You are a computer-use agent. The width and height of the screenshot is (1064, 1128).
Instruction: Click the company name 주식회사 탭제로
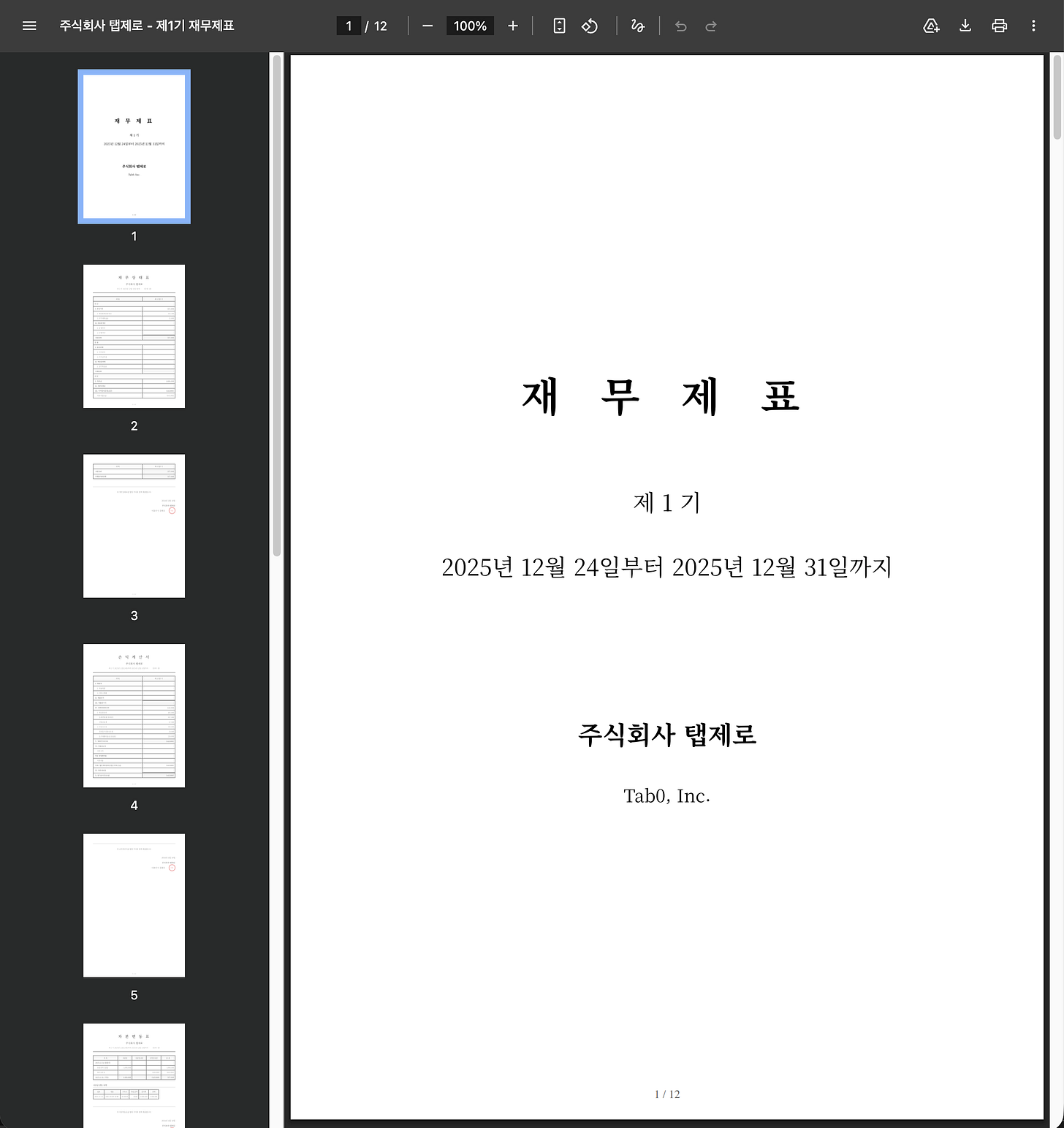pyautogui.click(x=666, y=735)
